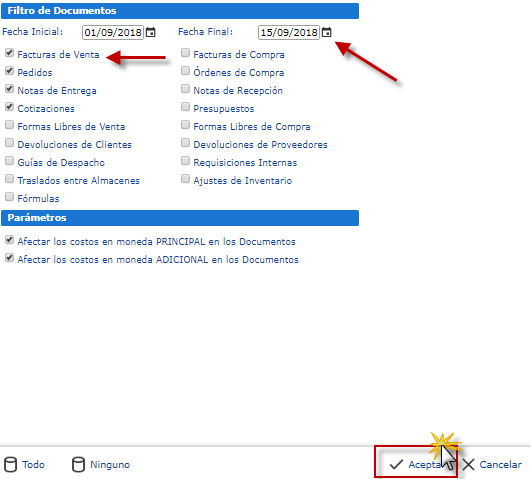Click the Todo database icon

[x=10, y=464]
